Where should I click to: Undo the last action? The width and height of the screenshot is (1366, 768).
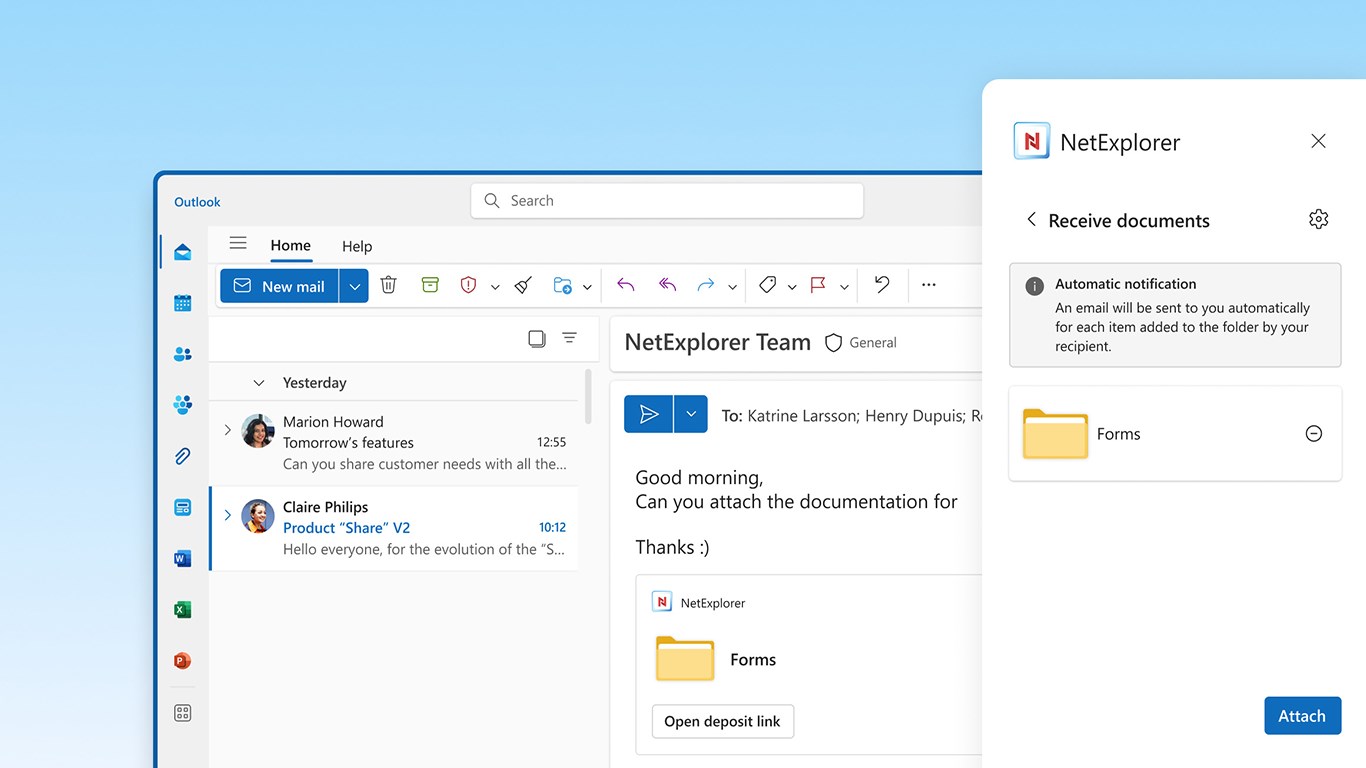(x=881, y=285)
